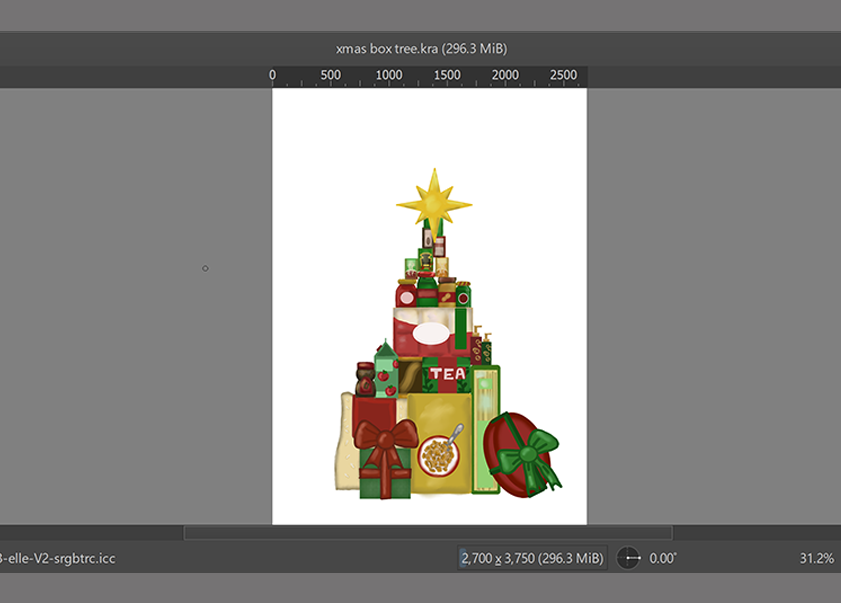Click the 1000 mark on the horizontal ruler
The width and height of the screenshot is (841, 603).
coord(389,76)
